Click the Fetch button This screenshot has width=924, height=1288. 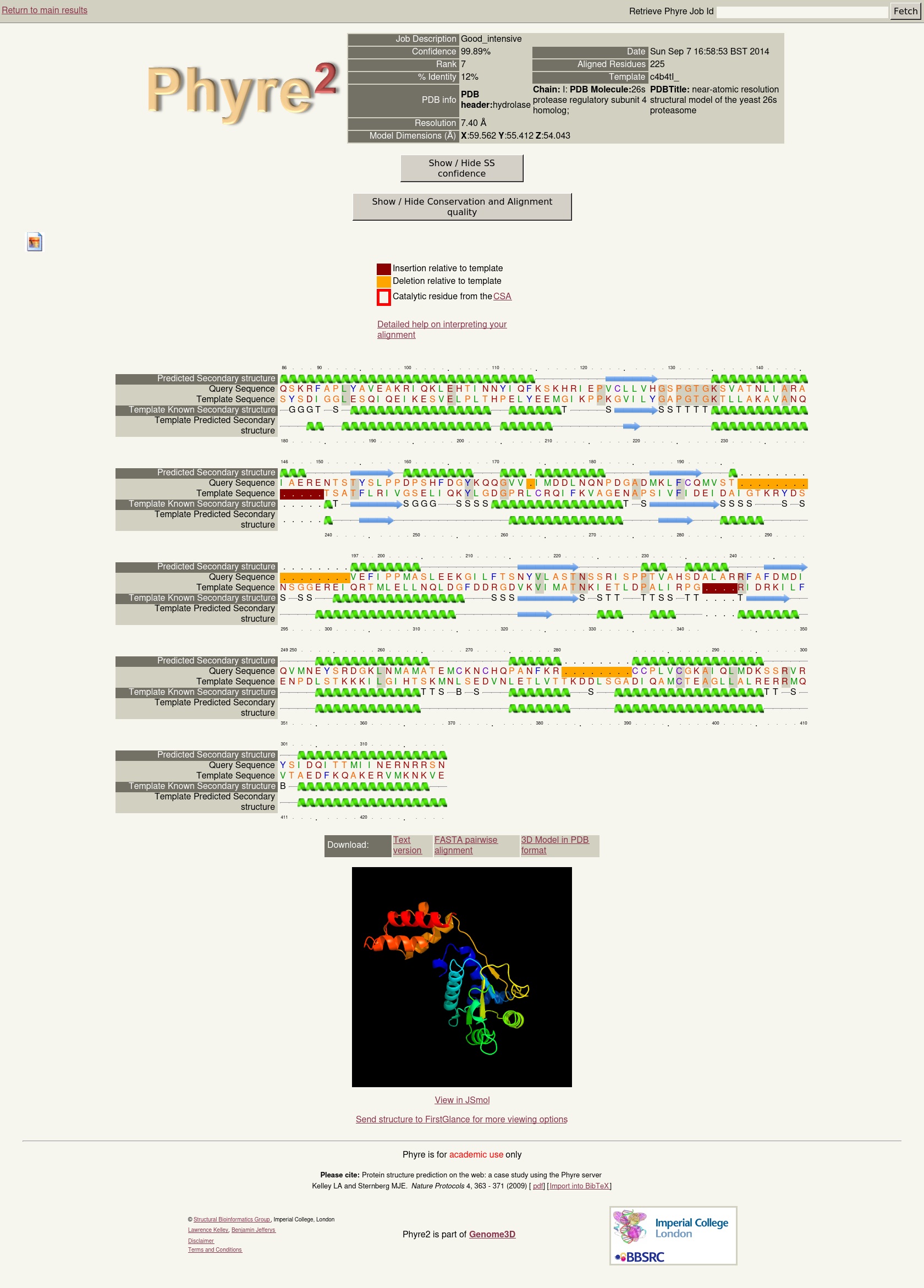click(x=905, y=12)
